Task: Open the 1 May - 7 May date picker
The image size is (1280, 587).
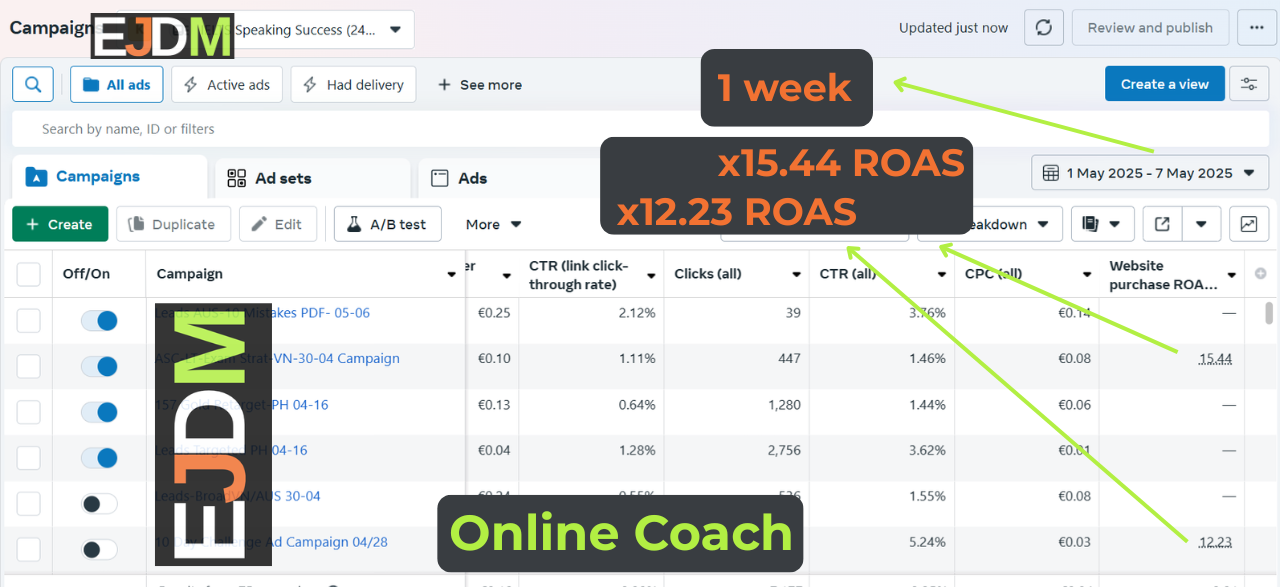Action: [1148, 172]
